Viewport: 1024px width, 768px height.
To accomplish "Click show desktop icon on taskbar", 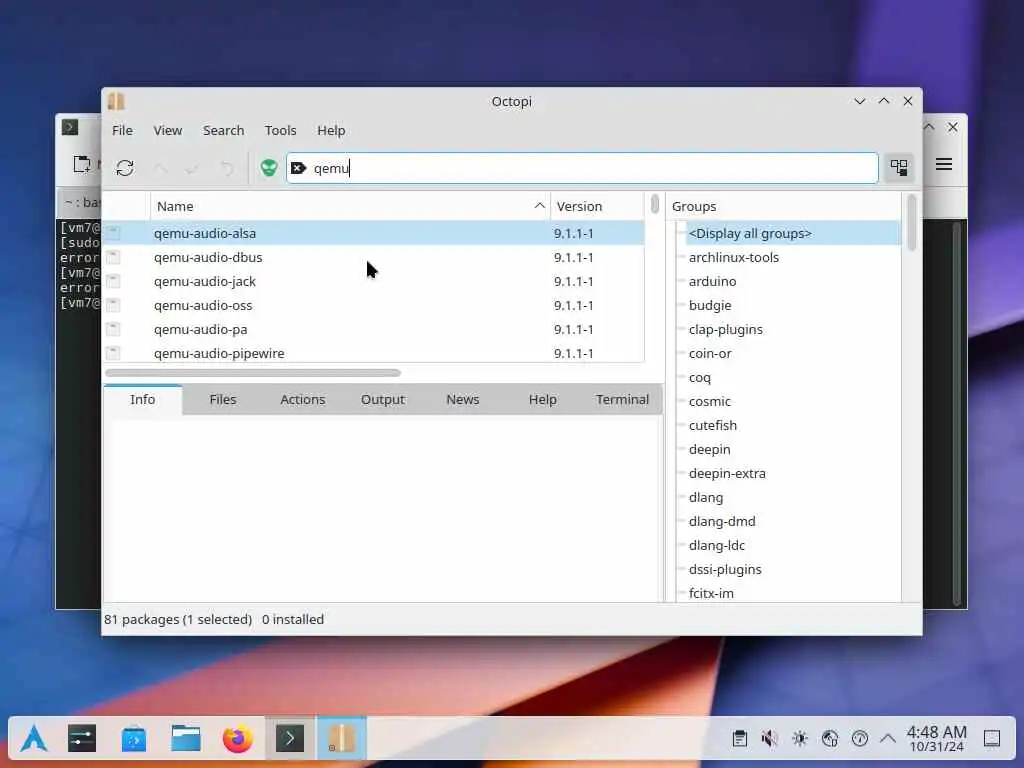I will click(992, 739).
